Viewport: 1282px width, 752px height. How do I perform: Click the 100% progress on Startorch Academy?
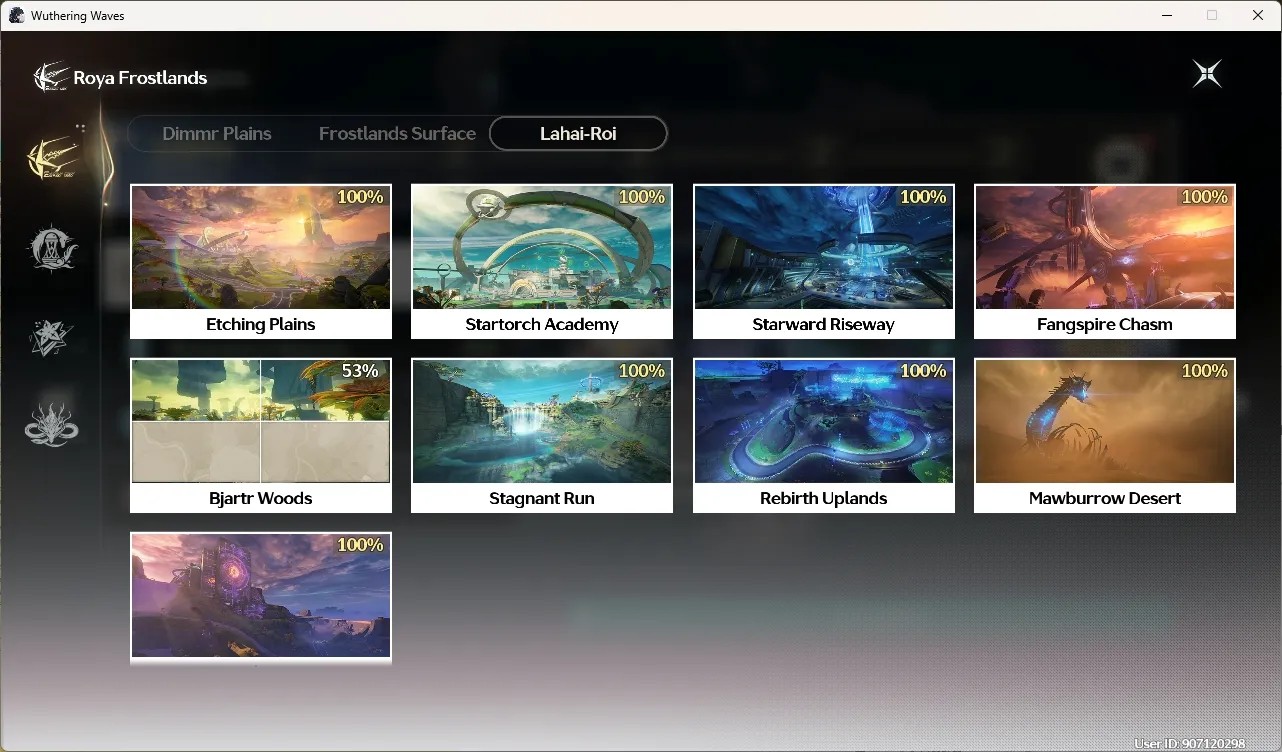pos(642,197)
